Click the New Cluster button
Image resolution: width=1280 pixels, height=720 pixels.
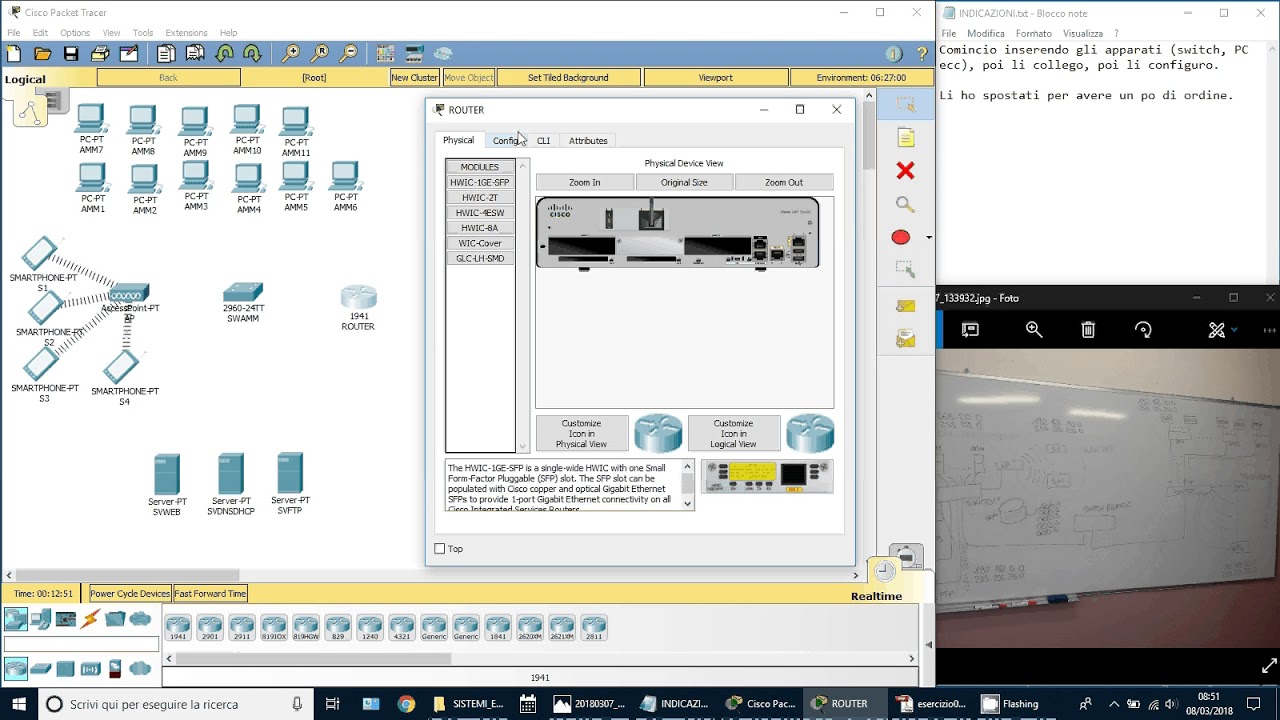[x=414, y=77]
